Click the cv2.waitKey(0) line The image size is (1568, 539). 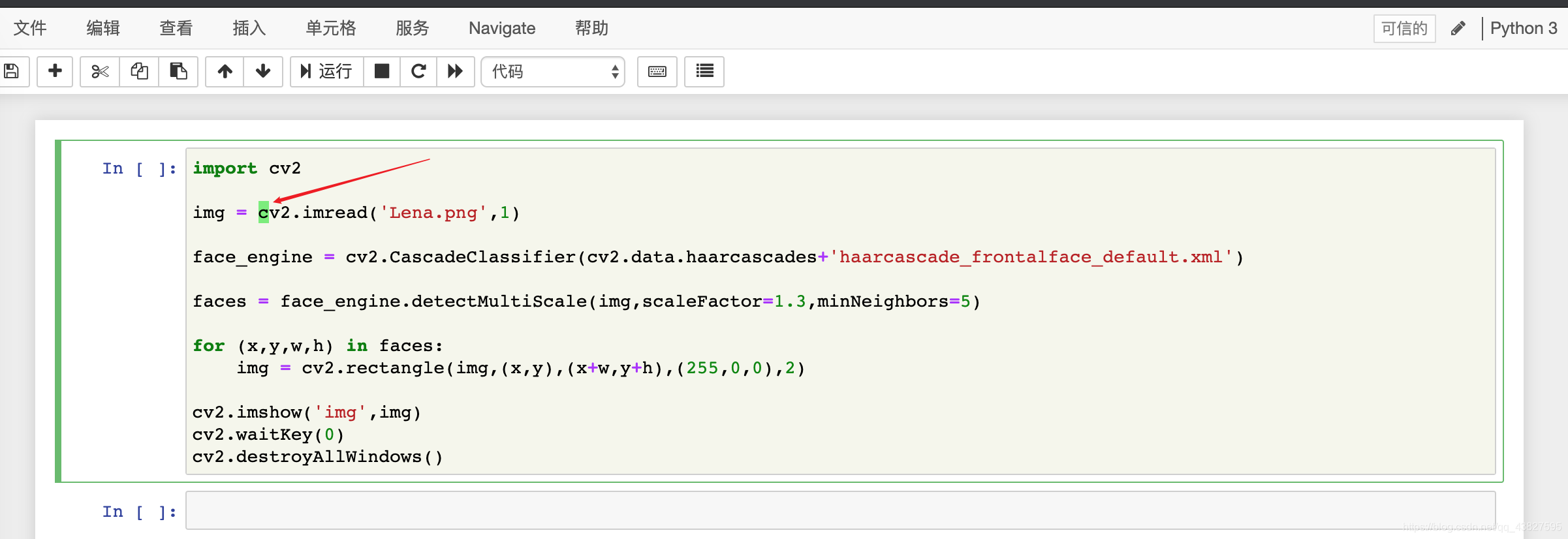tap(268, 435)
